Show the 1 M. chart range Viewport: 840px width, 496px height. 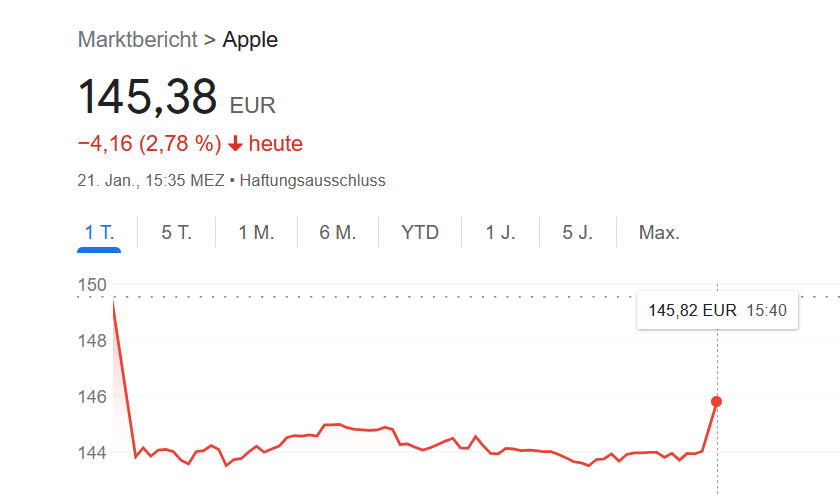[x=256, y=232]
